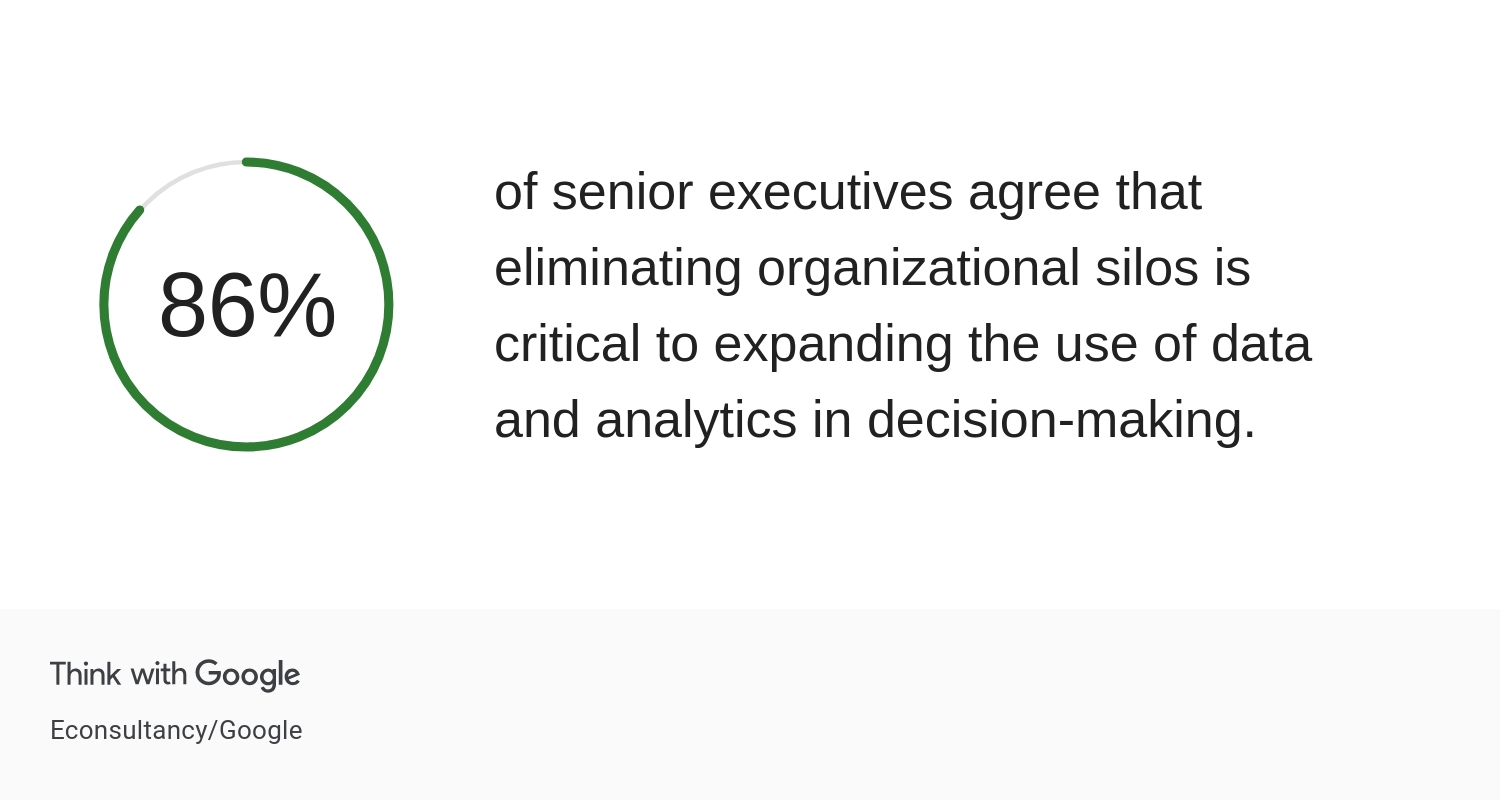
Task: Click the word 'Google' in the logo
Action: pyautogui.click(x=248, y=676)
